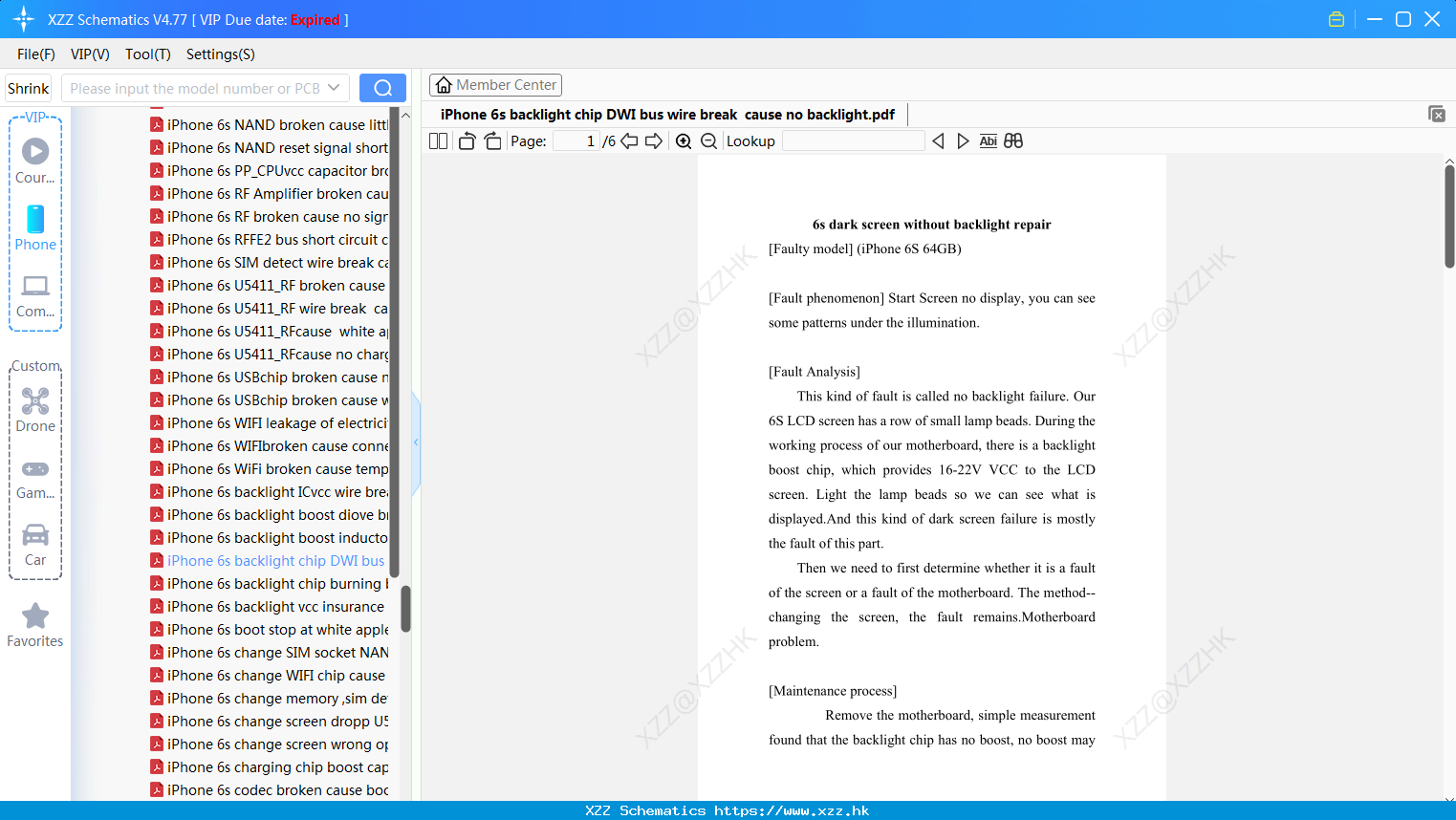The height and width of the screenshot is (820, 1456).
Task: Open 'iPhone 6s codec broken cause' file
Action: [x=270, y=790]
